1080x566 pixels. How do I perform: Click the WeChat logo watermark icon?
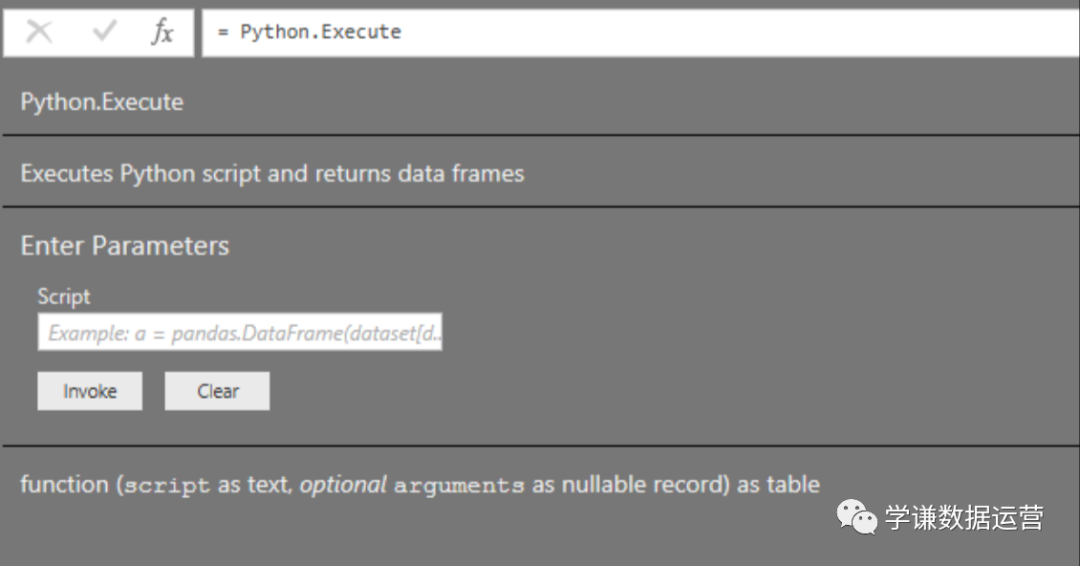[x=857, y=517]
